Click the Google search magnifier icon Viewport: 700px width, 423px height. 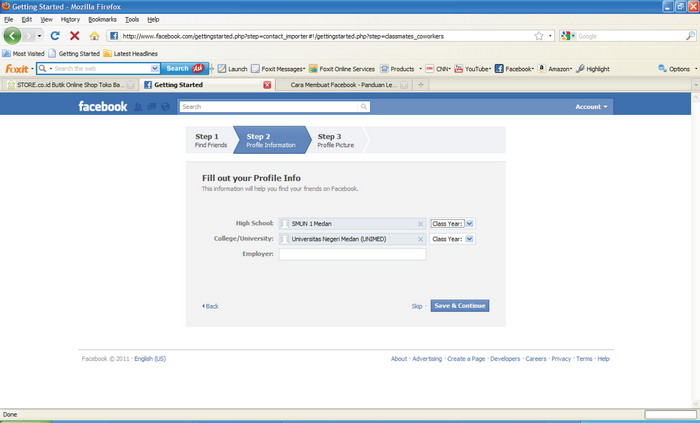[x=690, y=36]
